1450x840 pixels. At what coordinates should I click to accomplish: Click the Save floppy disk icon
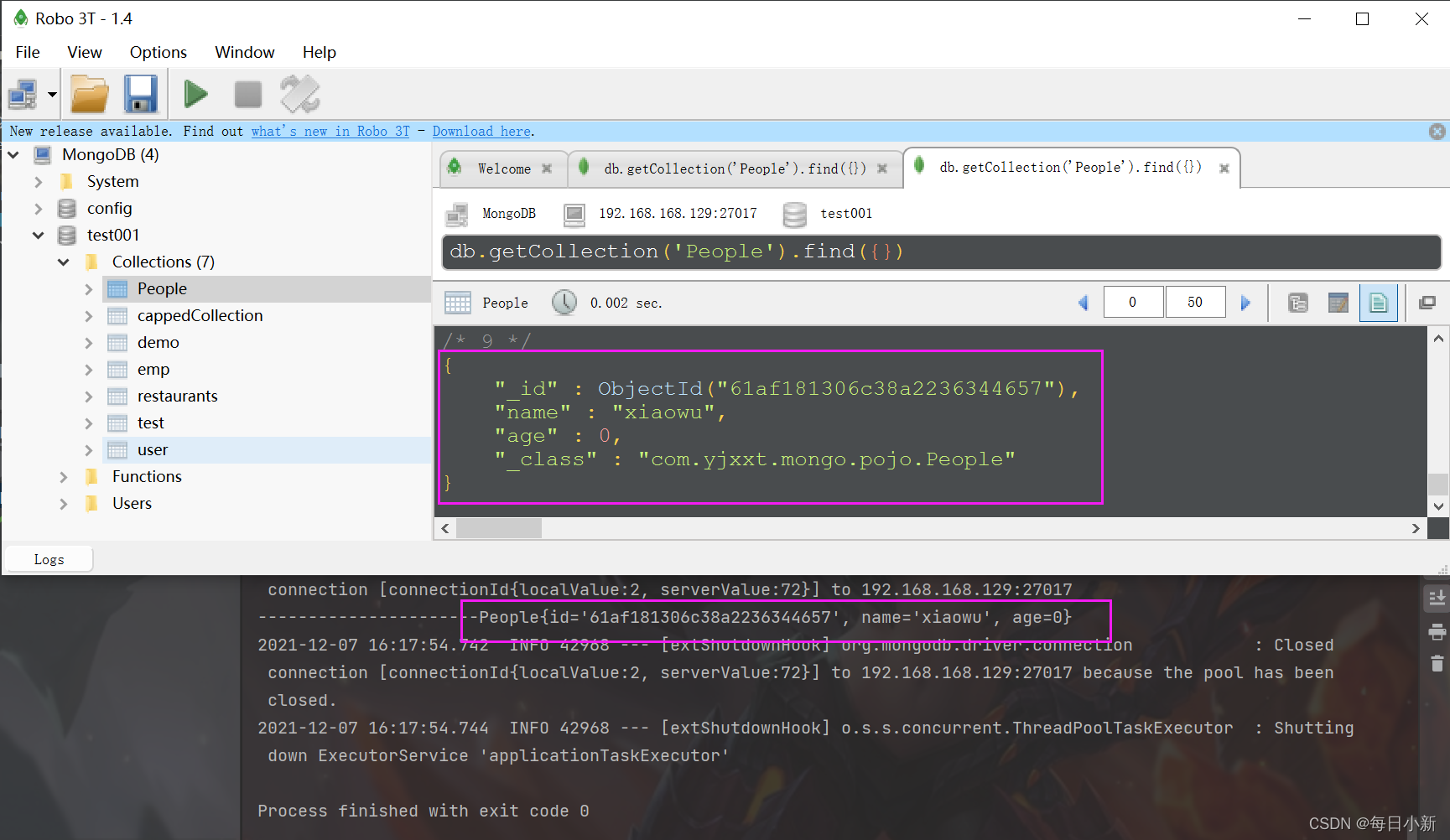point(141,94)
